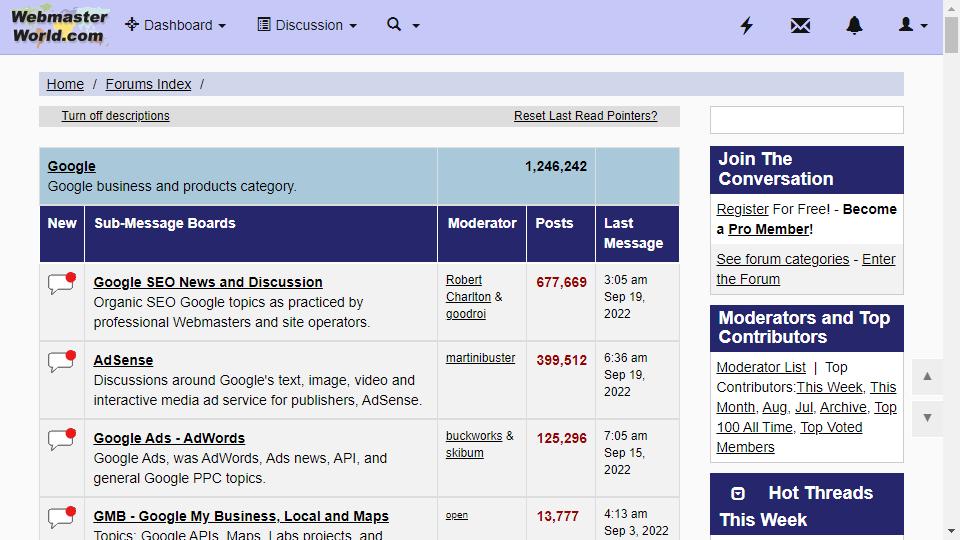View This Week top contributors
960x540 pixels.
point(830,388)
